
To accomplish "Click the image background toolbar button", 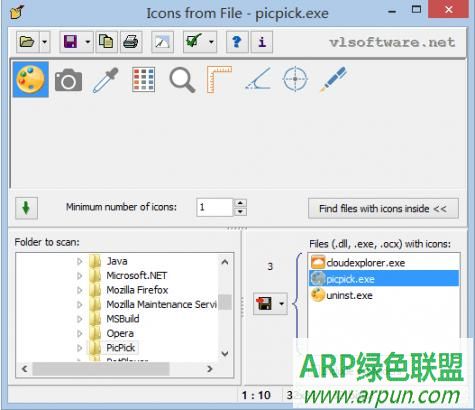I will [x=162, y=42].
